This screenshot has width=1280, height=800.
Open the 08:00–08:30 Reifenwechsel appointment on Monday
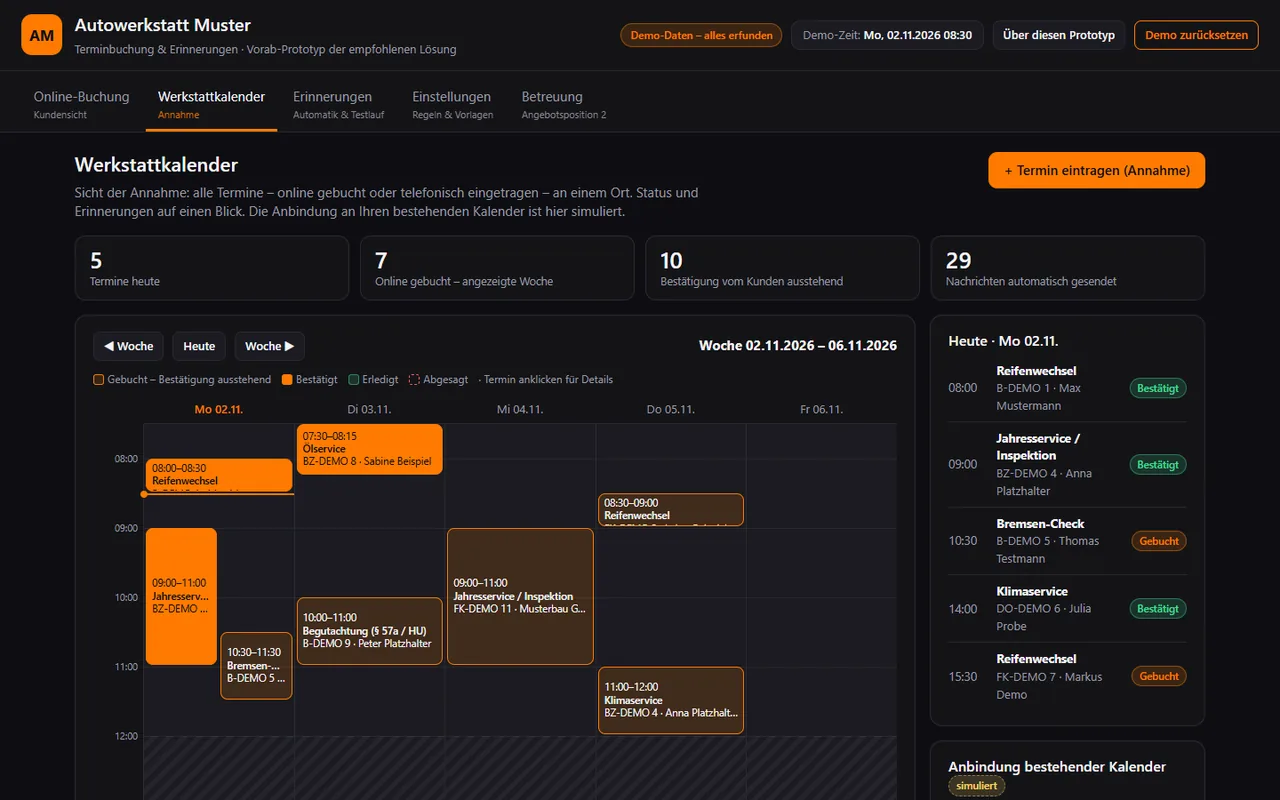219,475
